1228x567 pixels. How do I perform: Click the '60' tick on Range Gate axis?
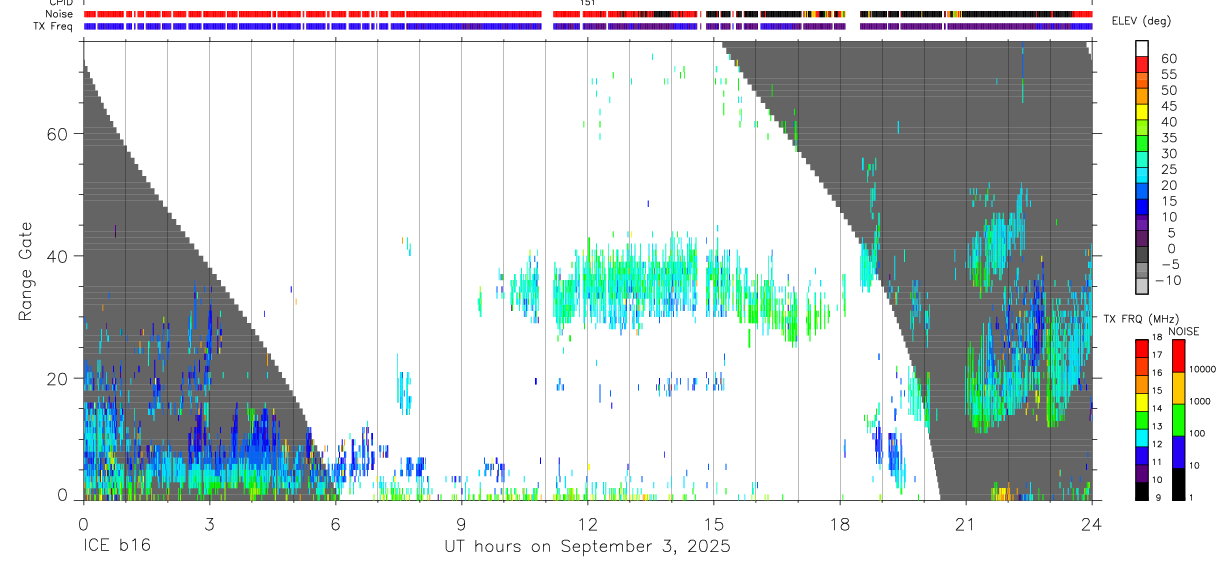pos(60,134)
